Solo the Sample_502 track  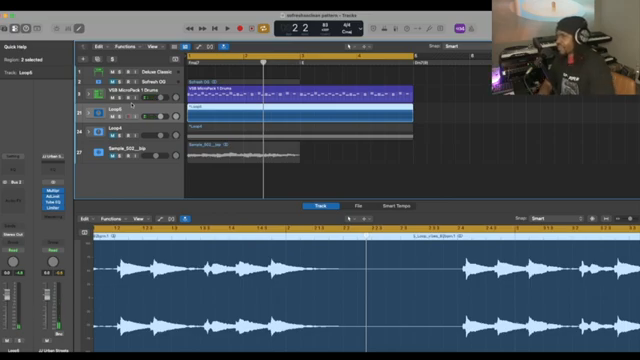120,156
